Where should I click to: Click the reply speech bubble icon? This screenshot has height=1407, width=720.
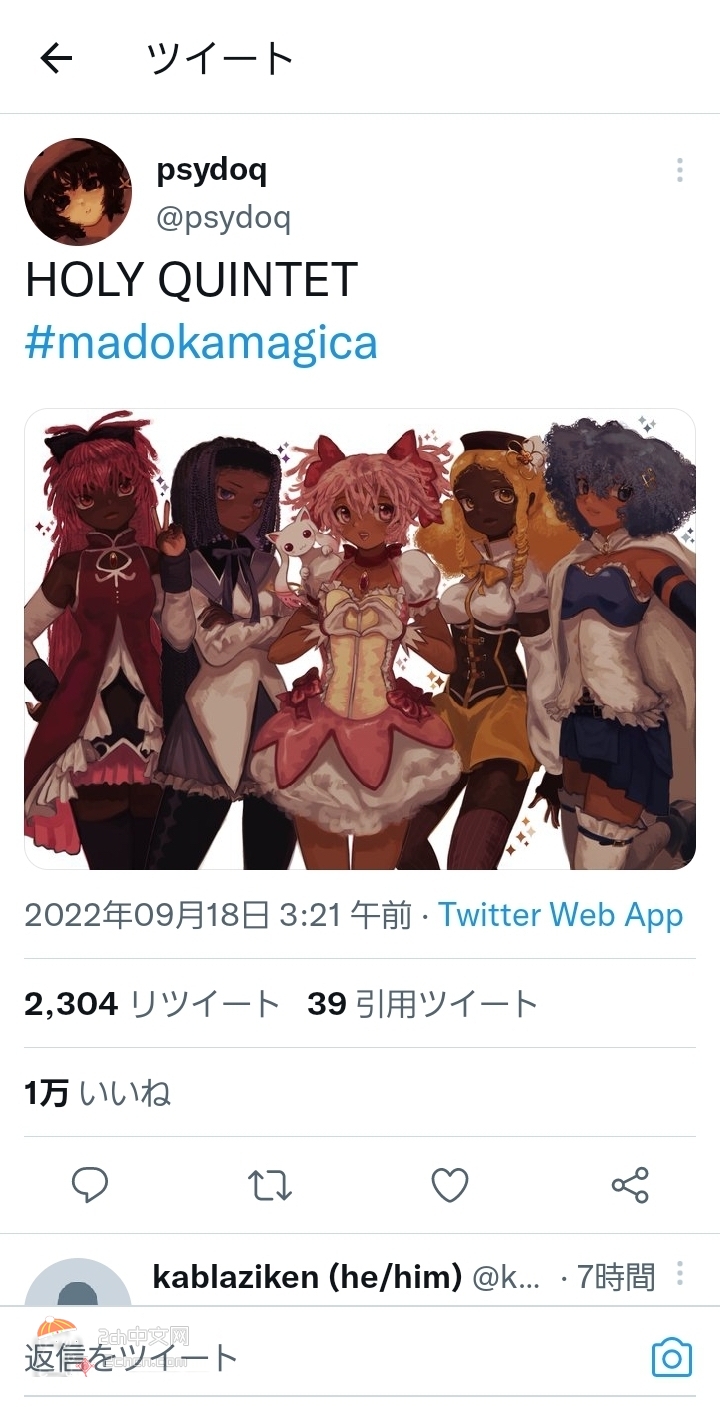click(x=90, y=1186)
